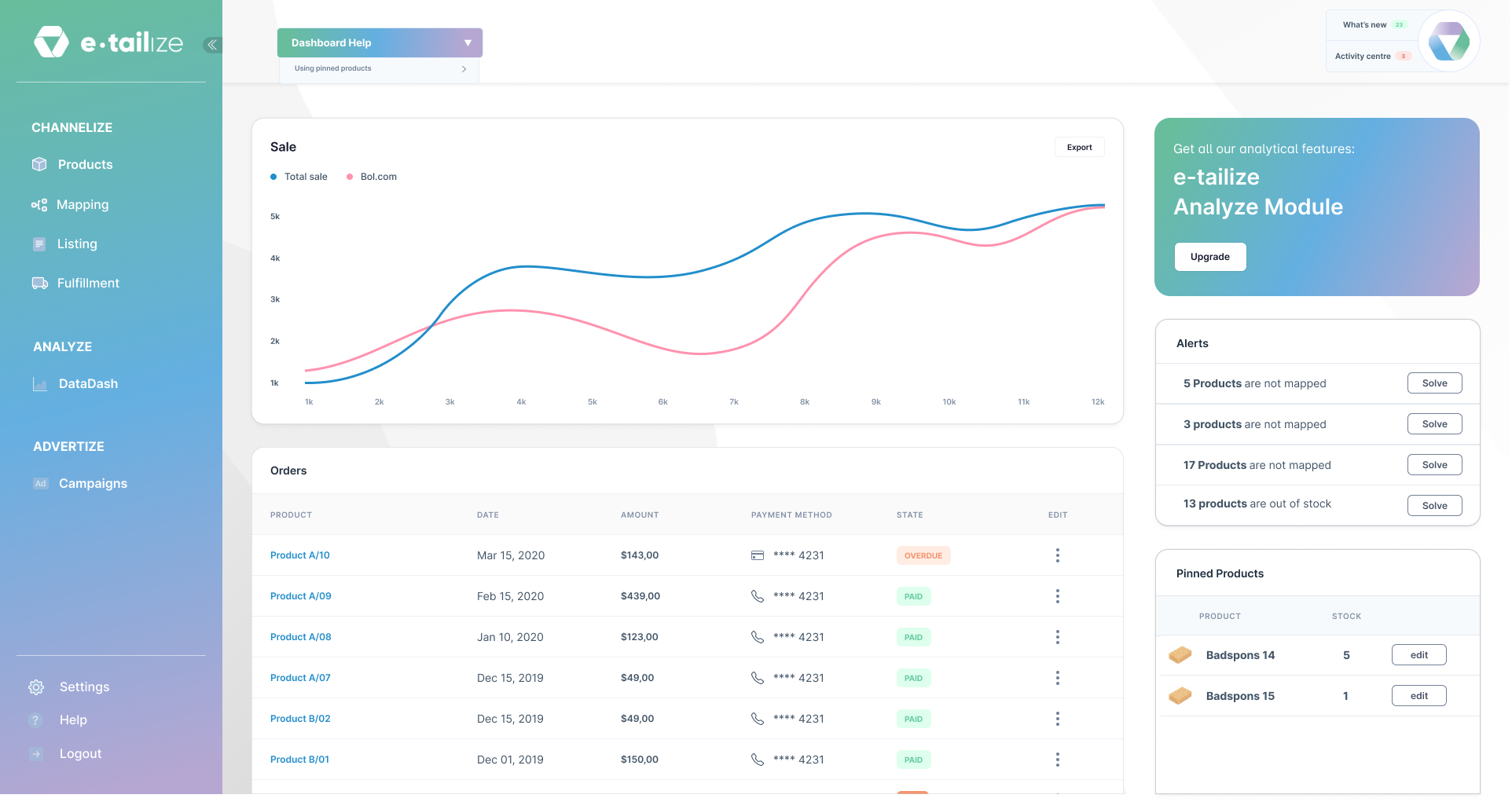
Task: Open the e-tailize profile avatar
Action: (1448, 42)
